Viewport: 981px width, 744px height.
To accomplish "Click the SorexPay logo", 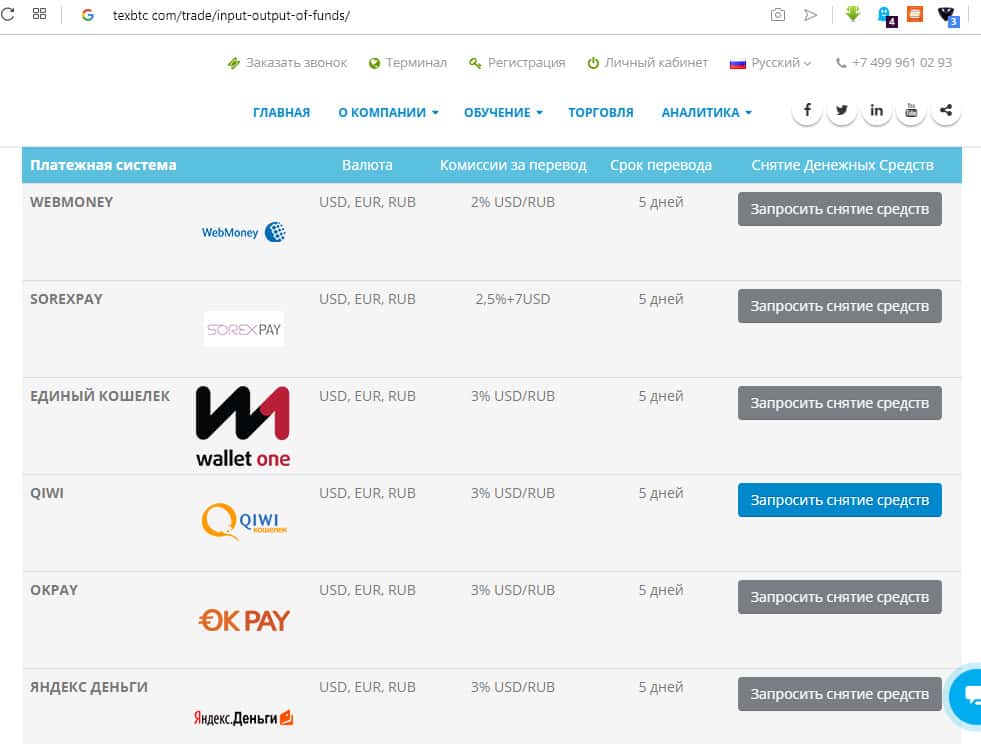I will pyautogui.click(x=243, y=329).
